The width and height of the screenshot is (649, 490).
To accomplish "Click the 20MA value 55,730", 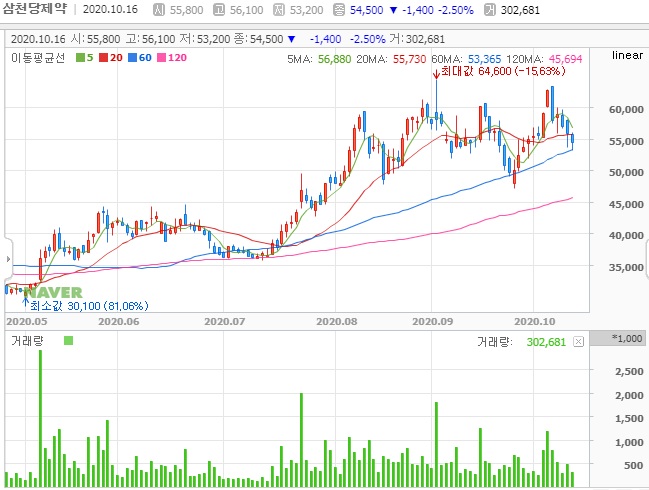I will 409,59.
